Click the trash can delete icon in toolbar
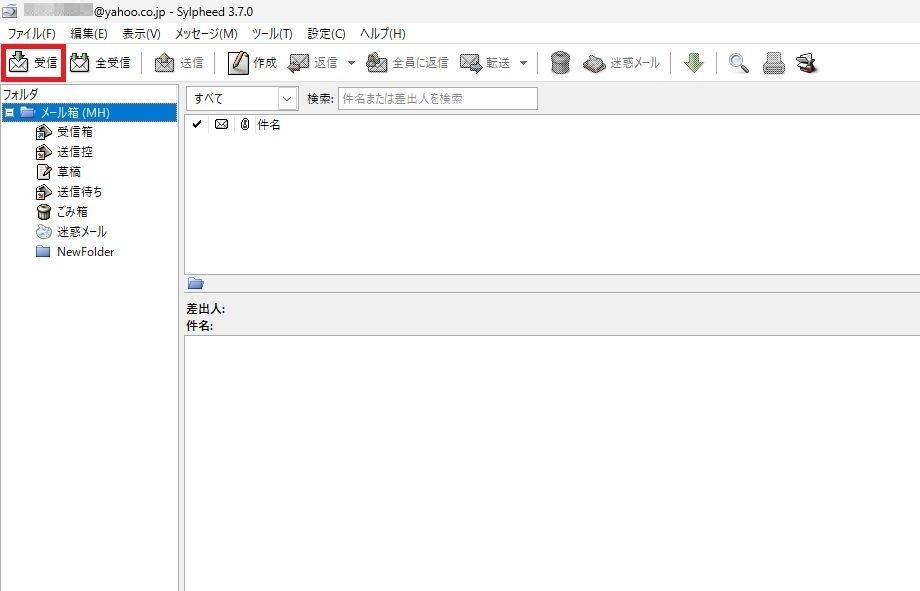Image resolution: width=920 pixels, height=591 pixels. pyautogui.click(x=560, y=63)
